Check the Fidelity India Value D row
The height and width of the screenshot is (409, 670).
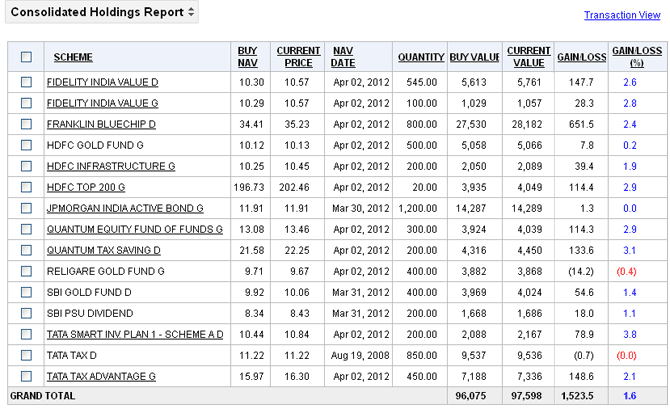[26, 82]
